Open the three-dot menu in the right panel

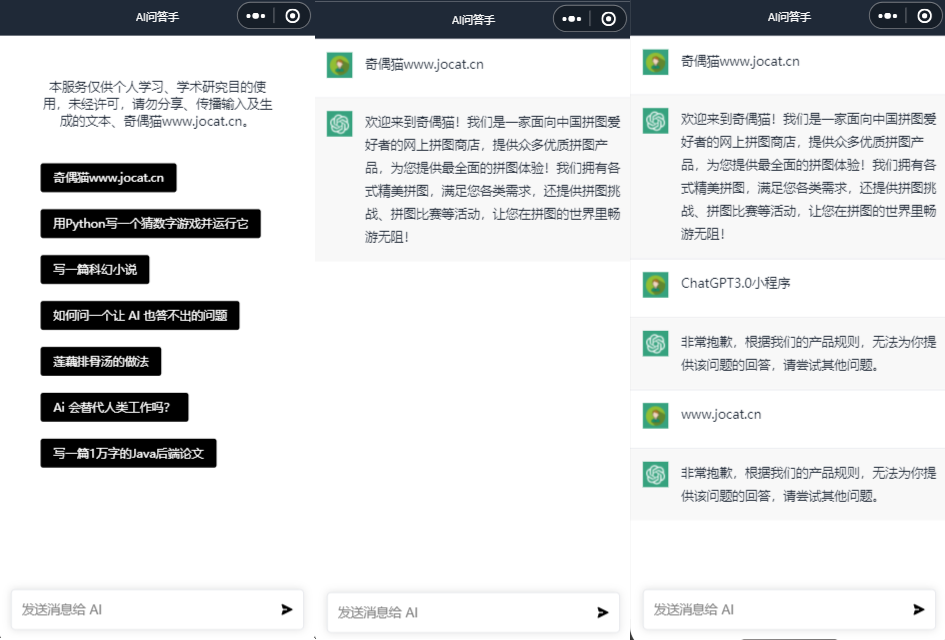887,16
